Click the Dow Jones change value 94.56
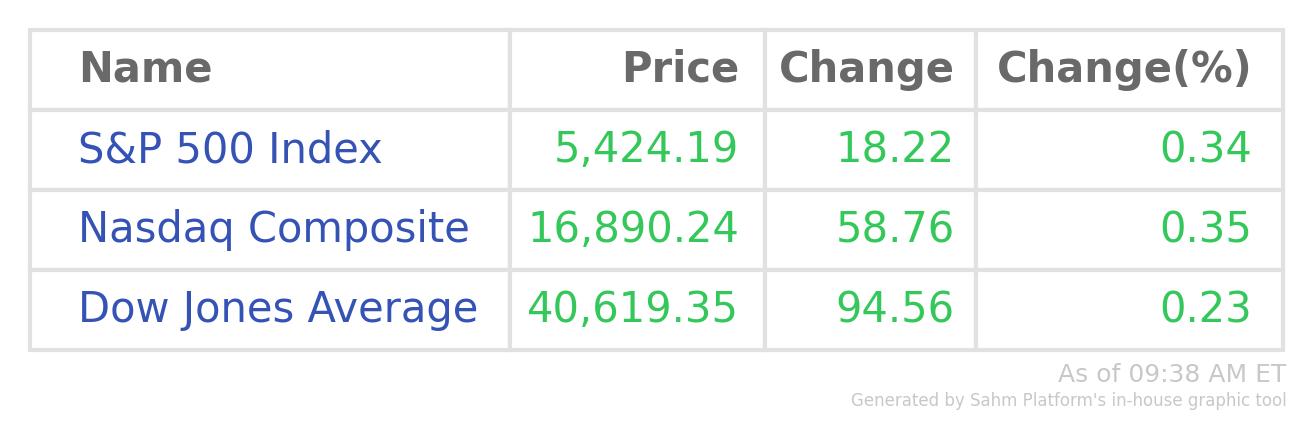The height and width of the screenshot is (440, 1316). tap(894, 308)
